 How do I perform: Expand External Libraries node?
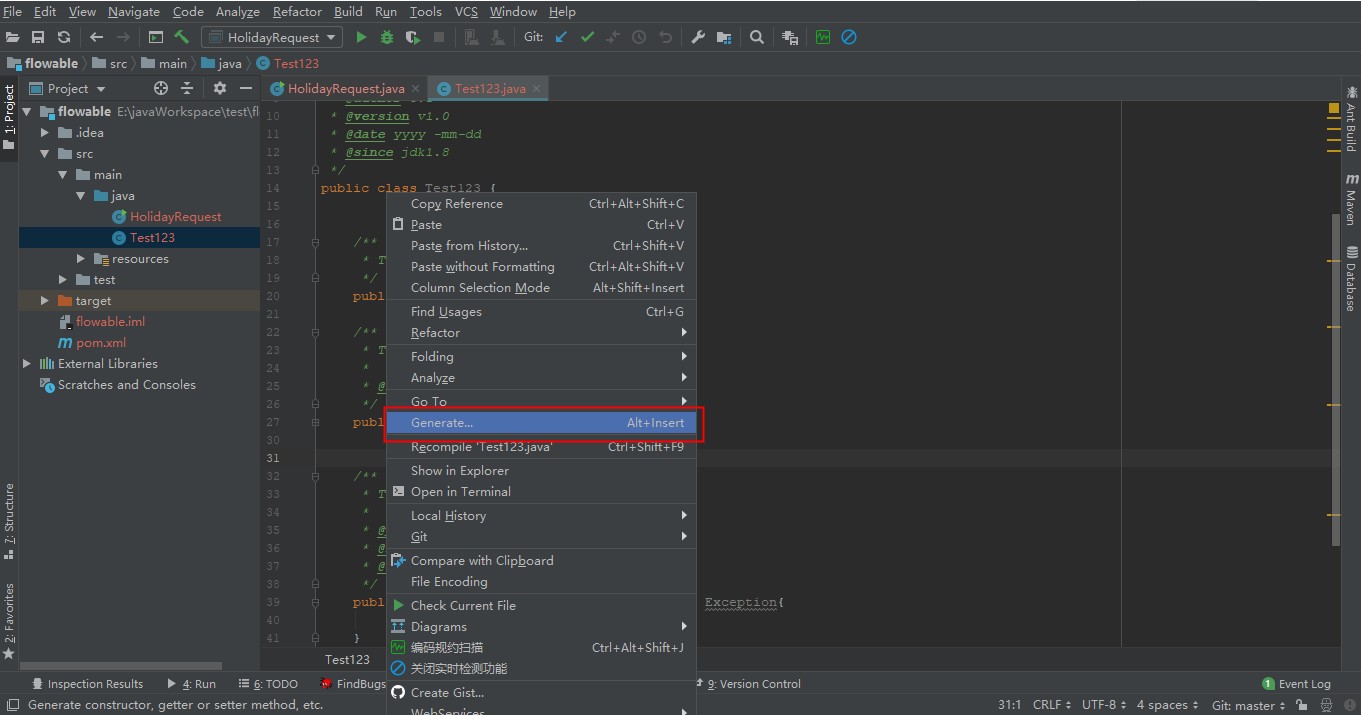tap(27, 364)
